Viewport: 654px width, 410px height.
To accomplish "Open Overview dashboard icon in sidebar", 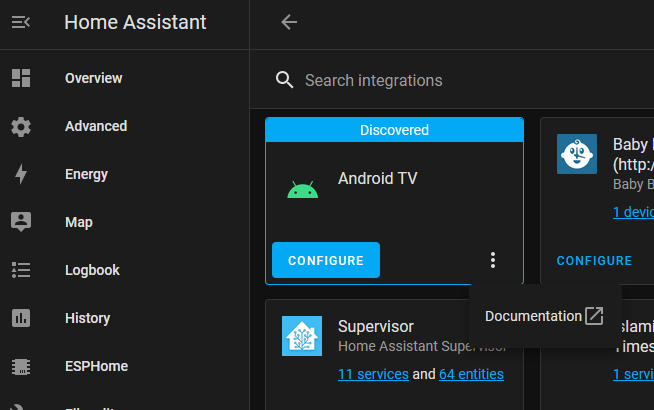I will click(x=21, y=78).
